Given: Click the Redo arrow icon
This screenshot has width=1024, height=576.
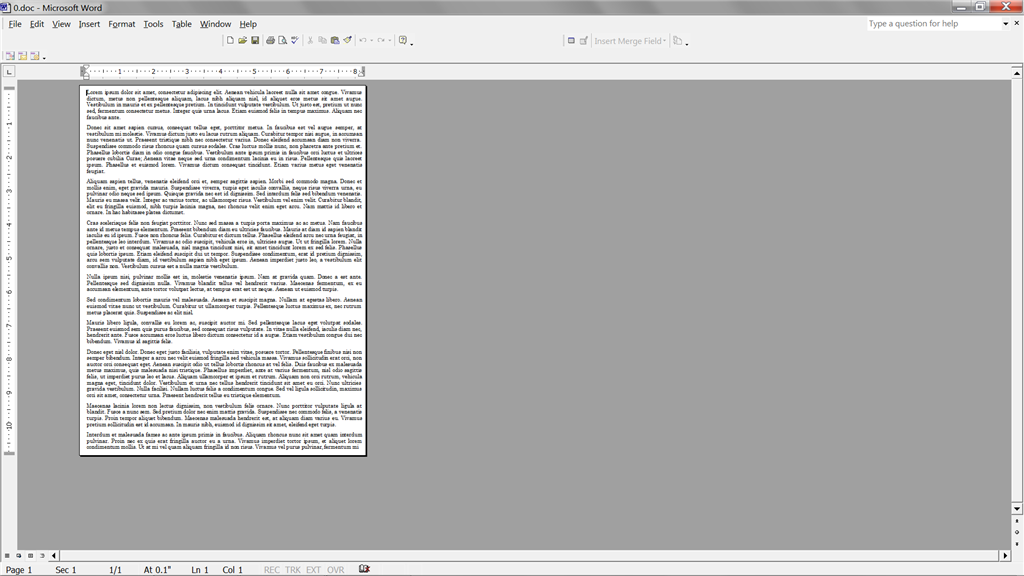Looking at the screenshot, I should (x=381, y=40).
